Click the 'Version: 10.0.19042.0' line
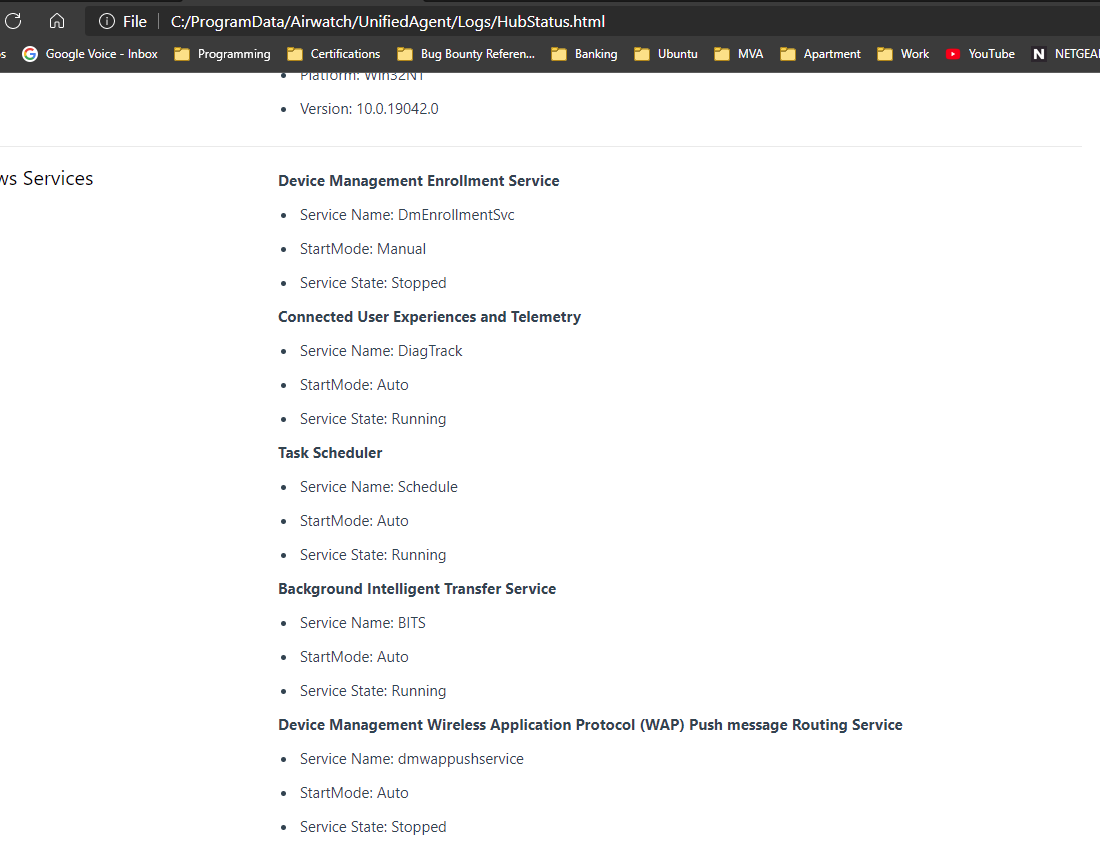Viewport: 1100px width, 847px height. click(x=369, y=109)
